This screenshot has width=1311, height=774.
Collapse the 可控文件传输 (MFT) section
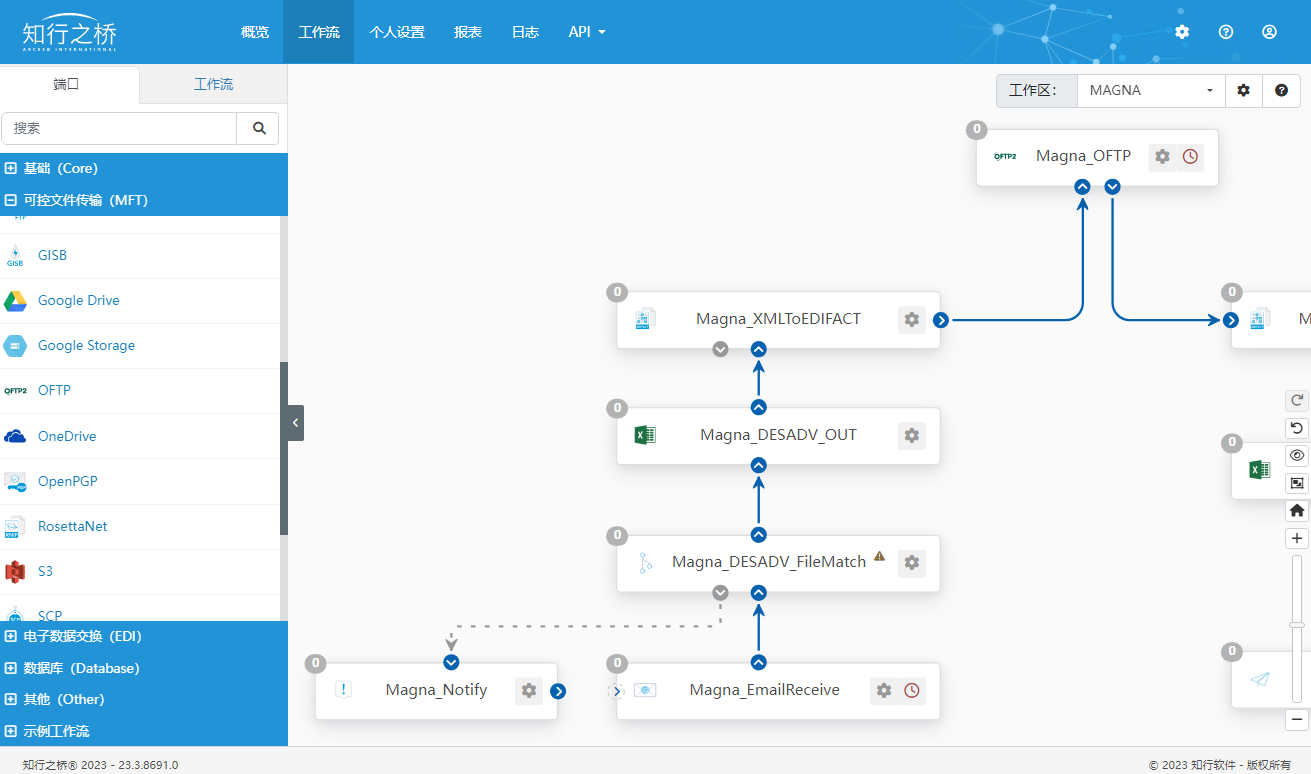(11, 200)
